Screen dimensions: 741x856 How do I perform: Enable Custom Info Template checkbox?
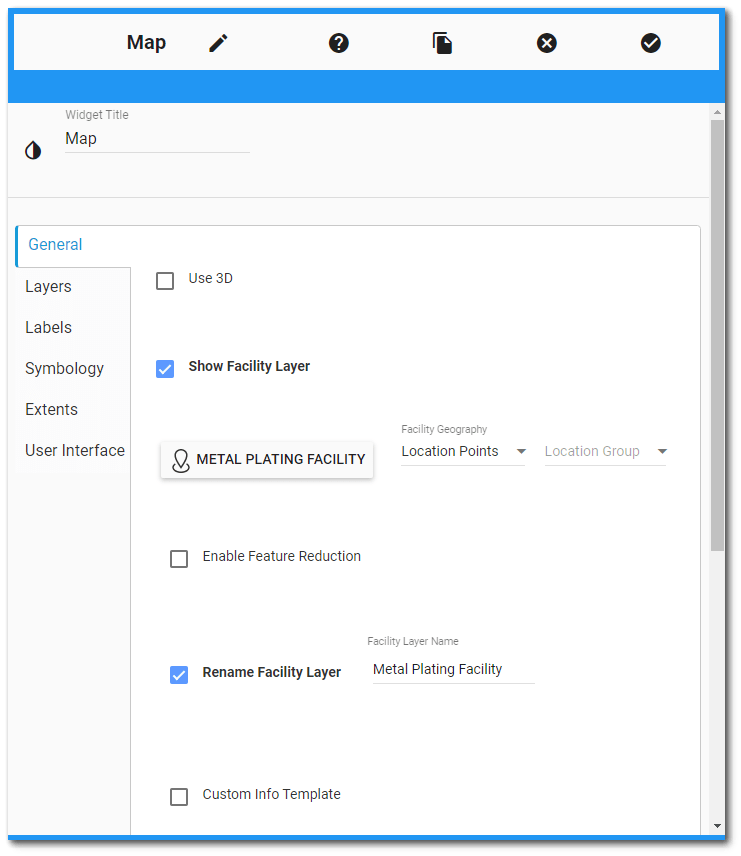click(x=179, y=797)
